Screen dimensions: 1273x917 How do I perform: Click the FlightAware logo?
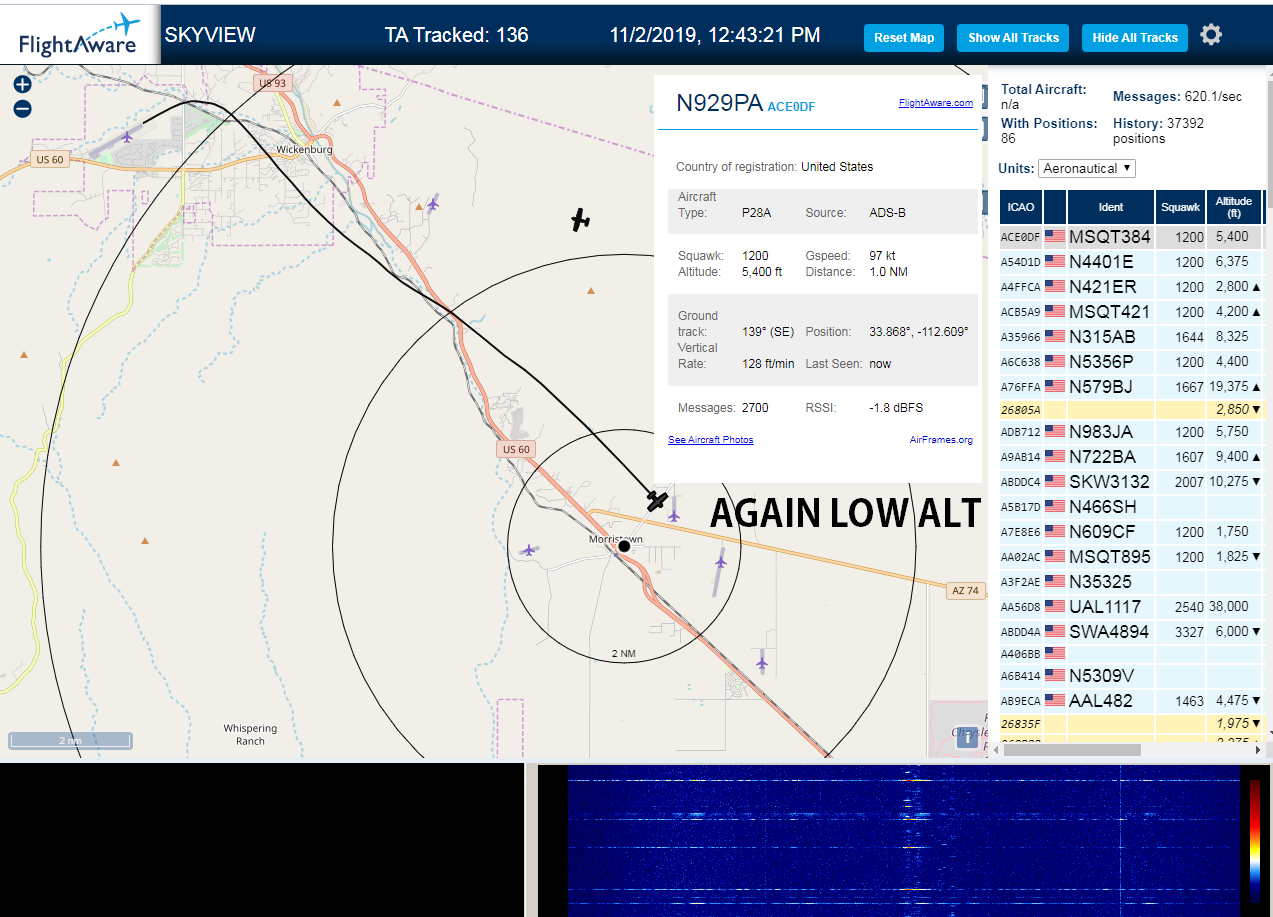tap(80, 35)
